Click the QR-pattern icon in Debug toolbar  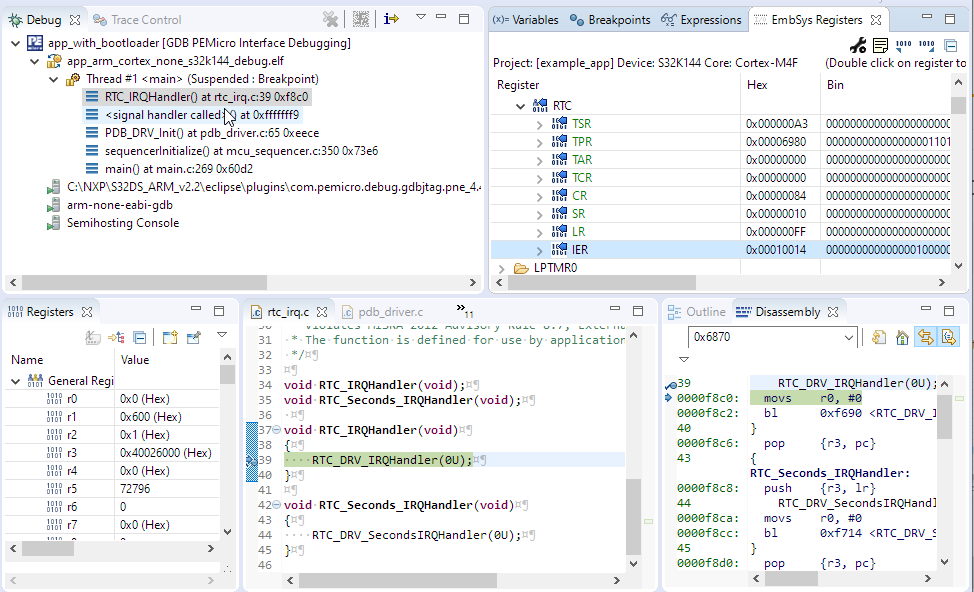tap(360, 19)
